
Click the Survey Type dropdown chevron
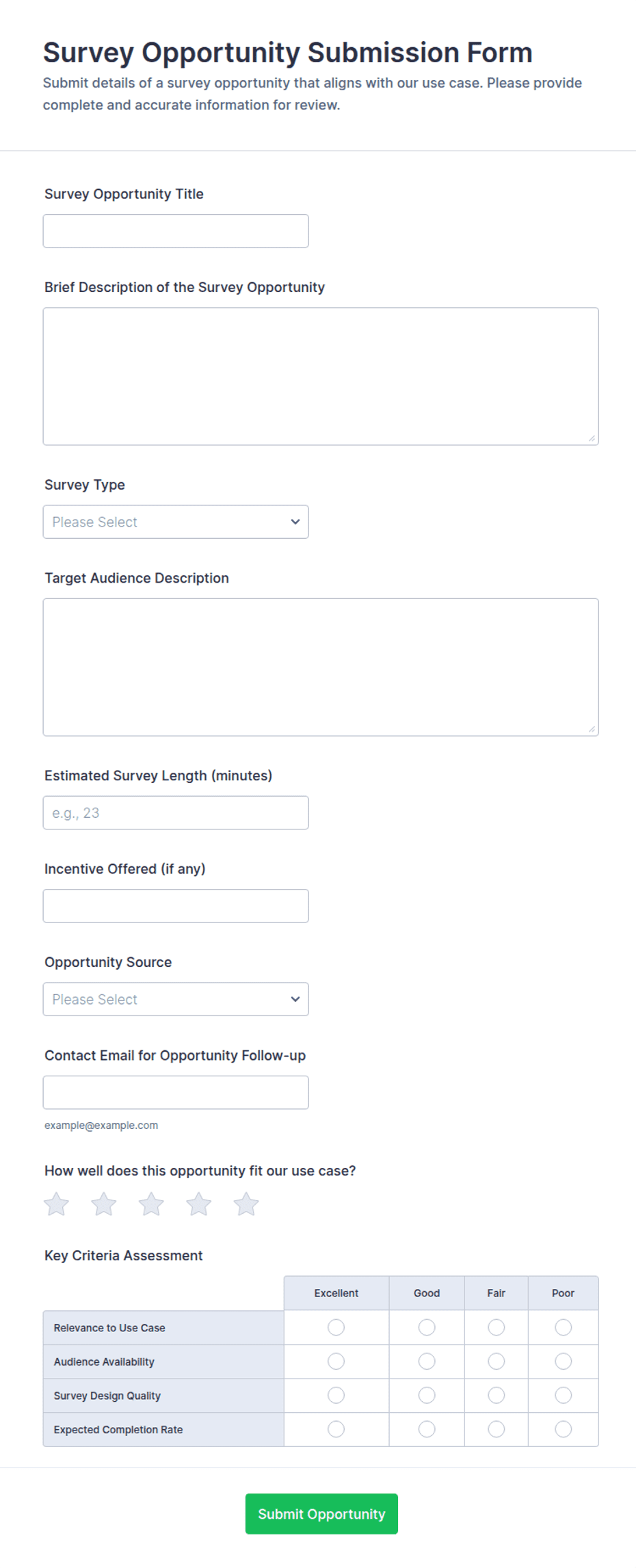(x=295, y=522)
